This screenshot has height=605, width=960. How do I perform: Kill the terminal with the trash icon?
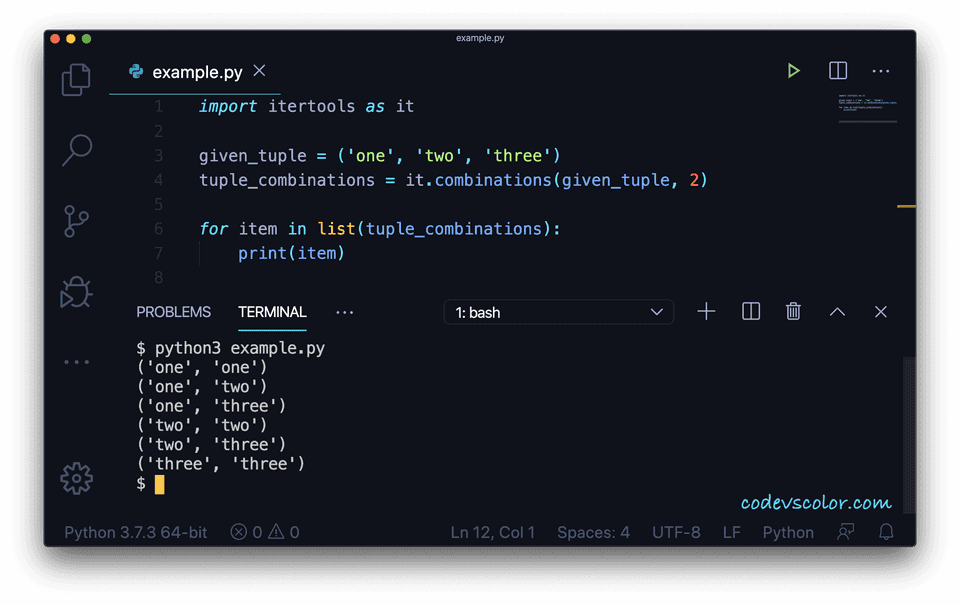pos(793,311)
